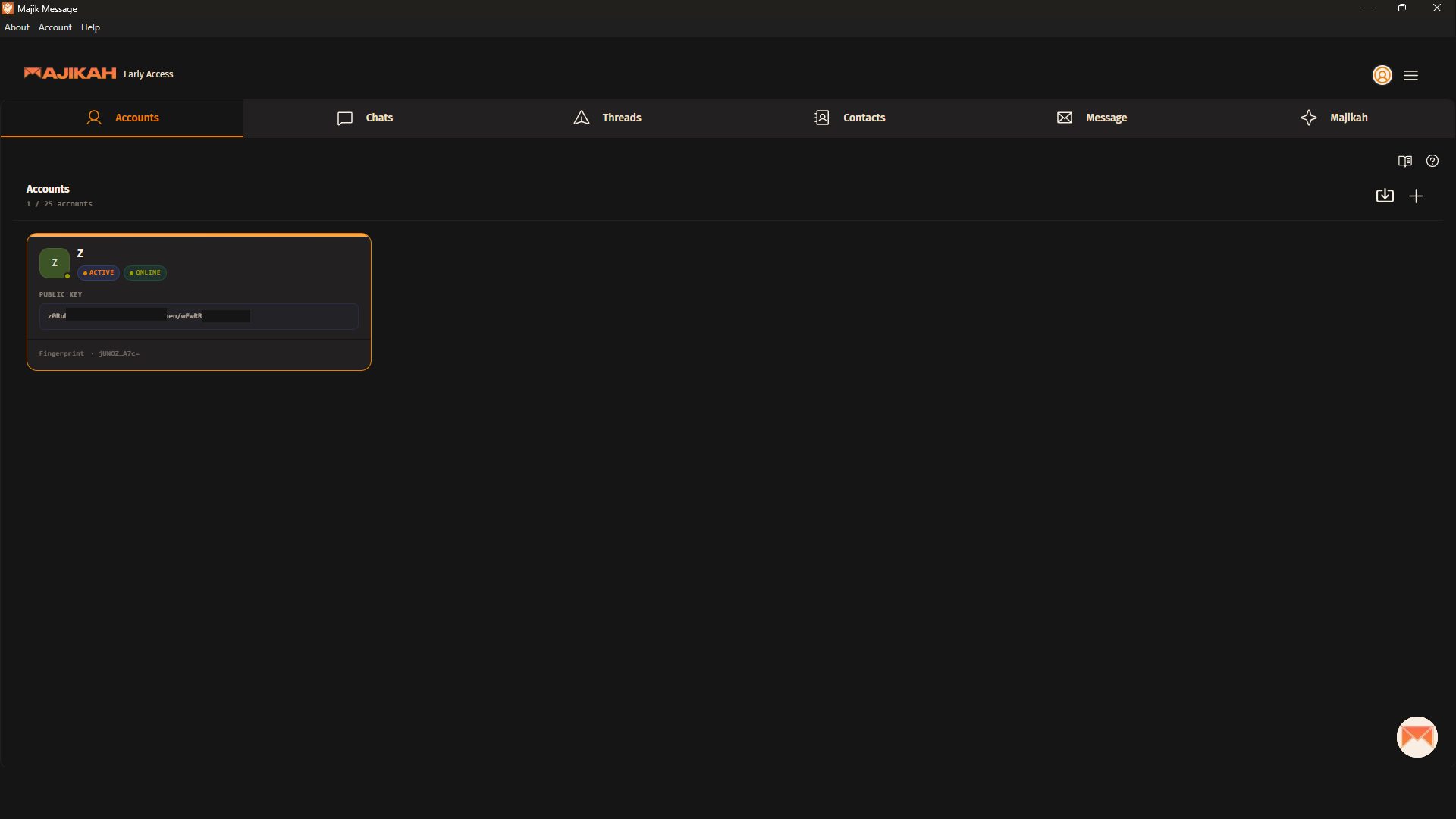Open the Threads tab
The width and height of the screenshot is (1456, 819).
coord(607,118)
